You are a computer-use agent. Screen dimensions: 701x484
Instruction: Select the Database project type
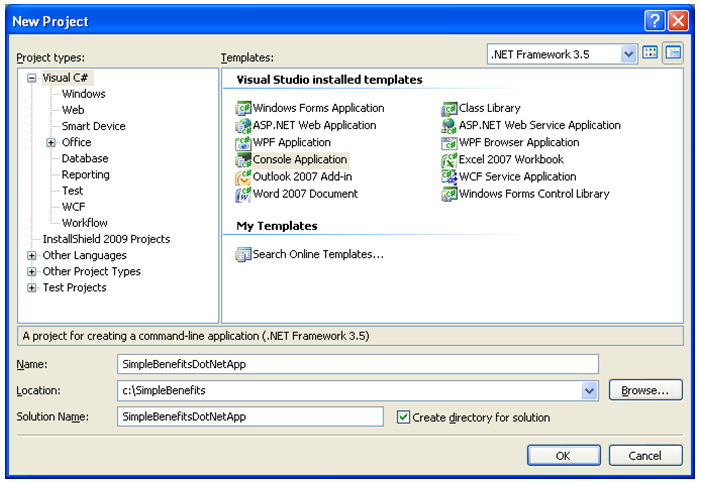pyautogui.click(x=85, y=158)
